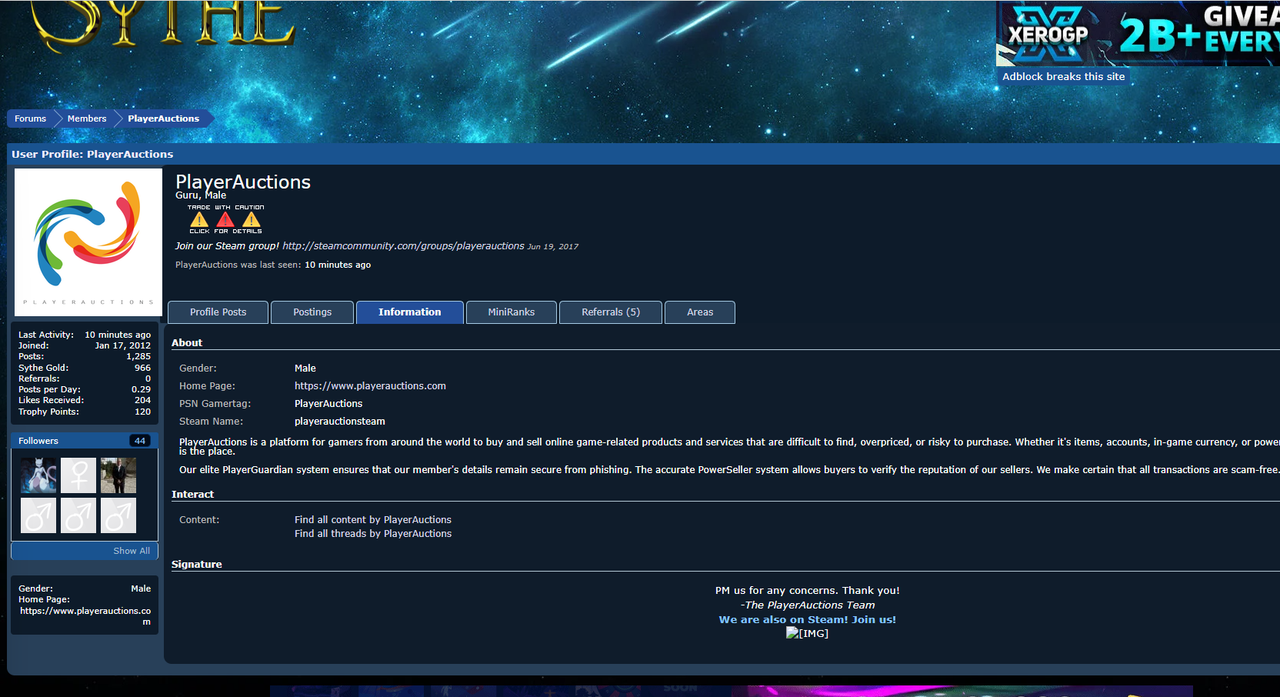Click the Posts per Day value 0.29
The width and height of the screenshot is (1280, 697).
[141, 390]
